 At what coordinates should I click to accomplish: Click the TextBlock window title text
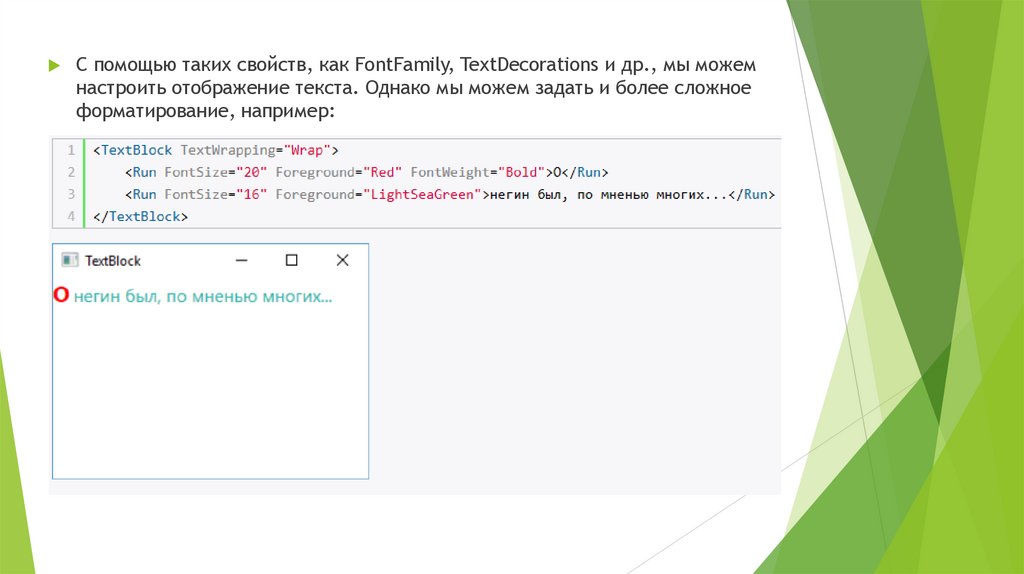pos(113,261)
